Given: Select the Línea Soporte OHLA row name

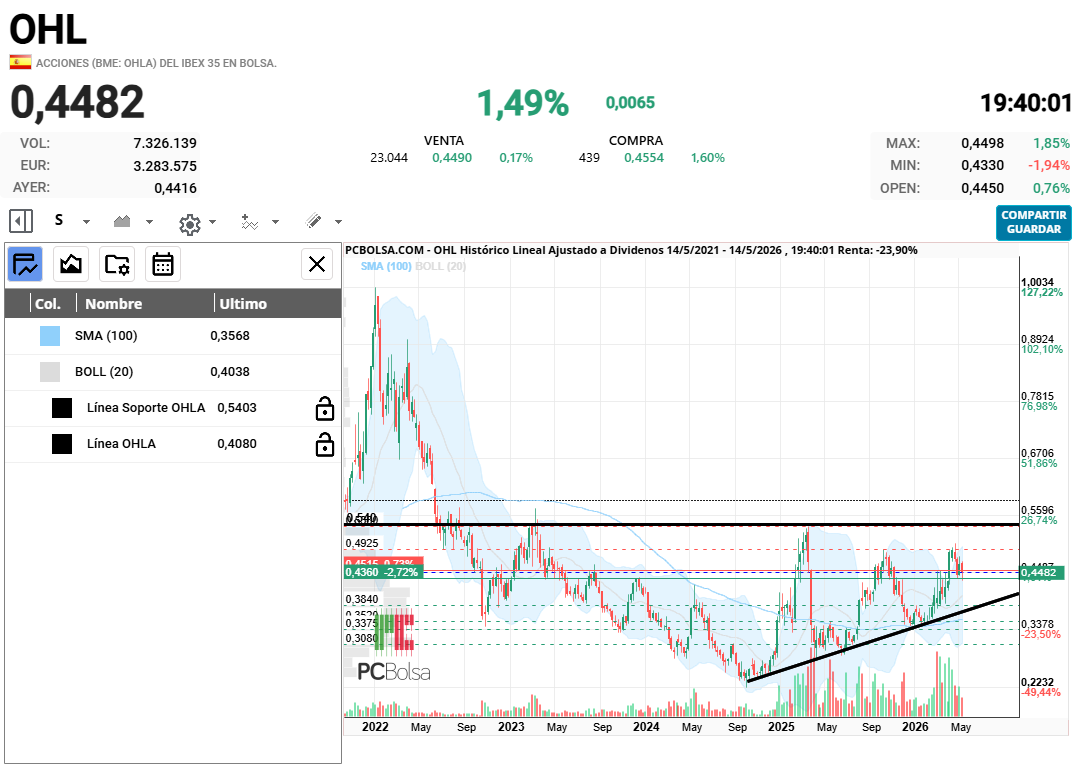Looking at the screenshot, I should click(146, 408).
